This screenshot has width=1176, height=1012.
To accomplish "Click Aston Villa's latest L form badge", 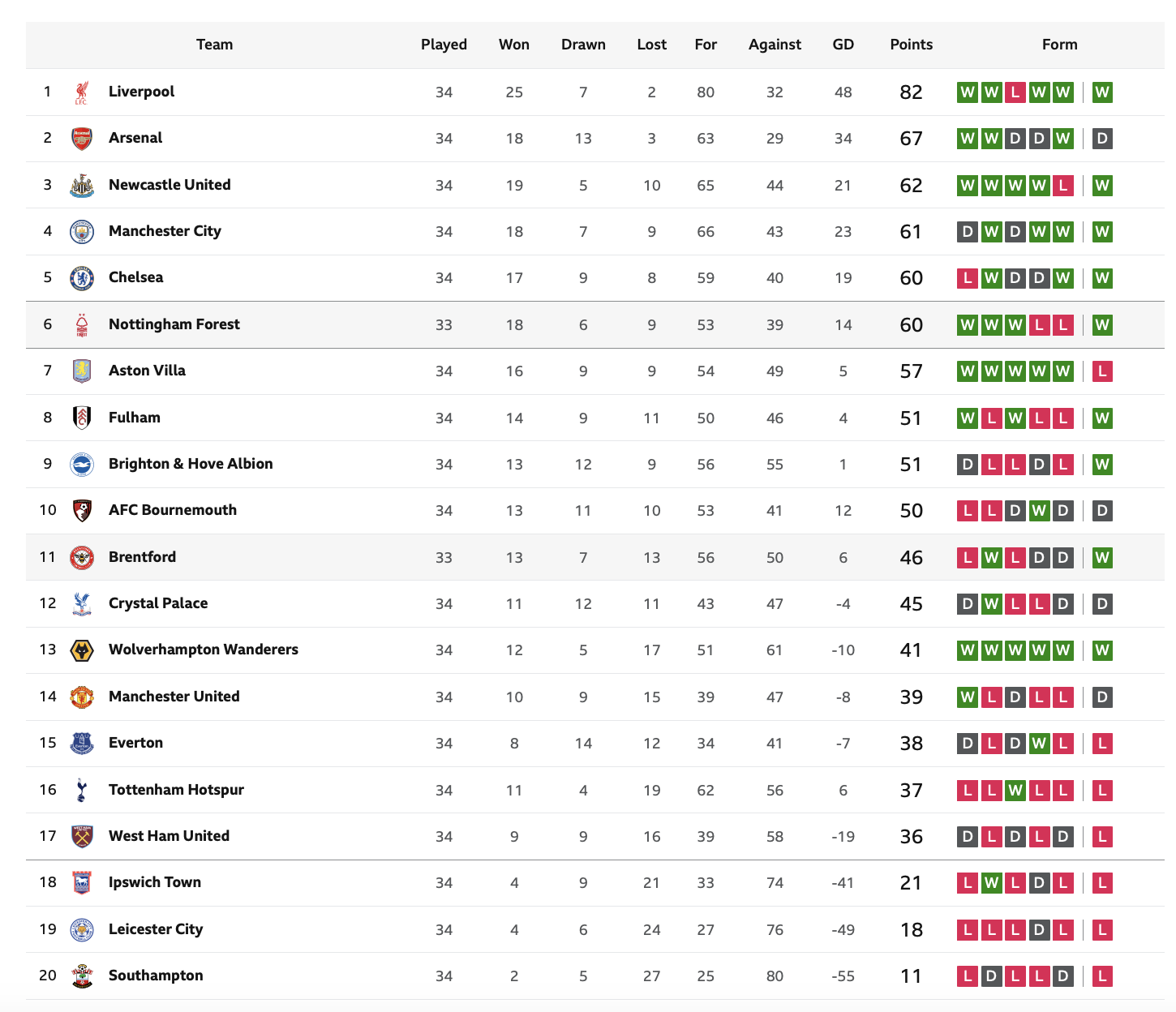I will coord(1101,371).
